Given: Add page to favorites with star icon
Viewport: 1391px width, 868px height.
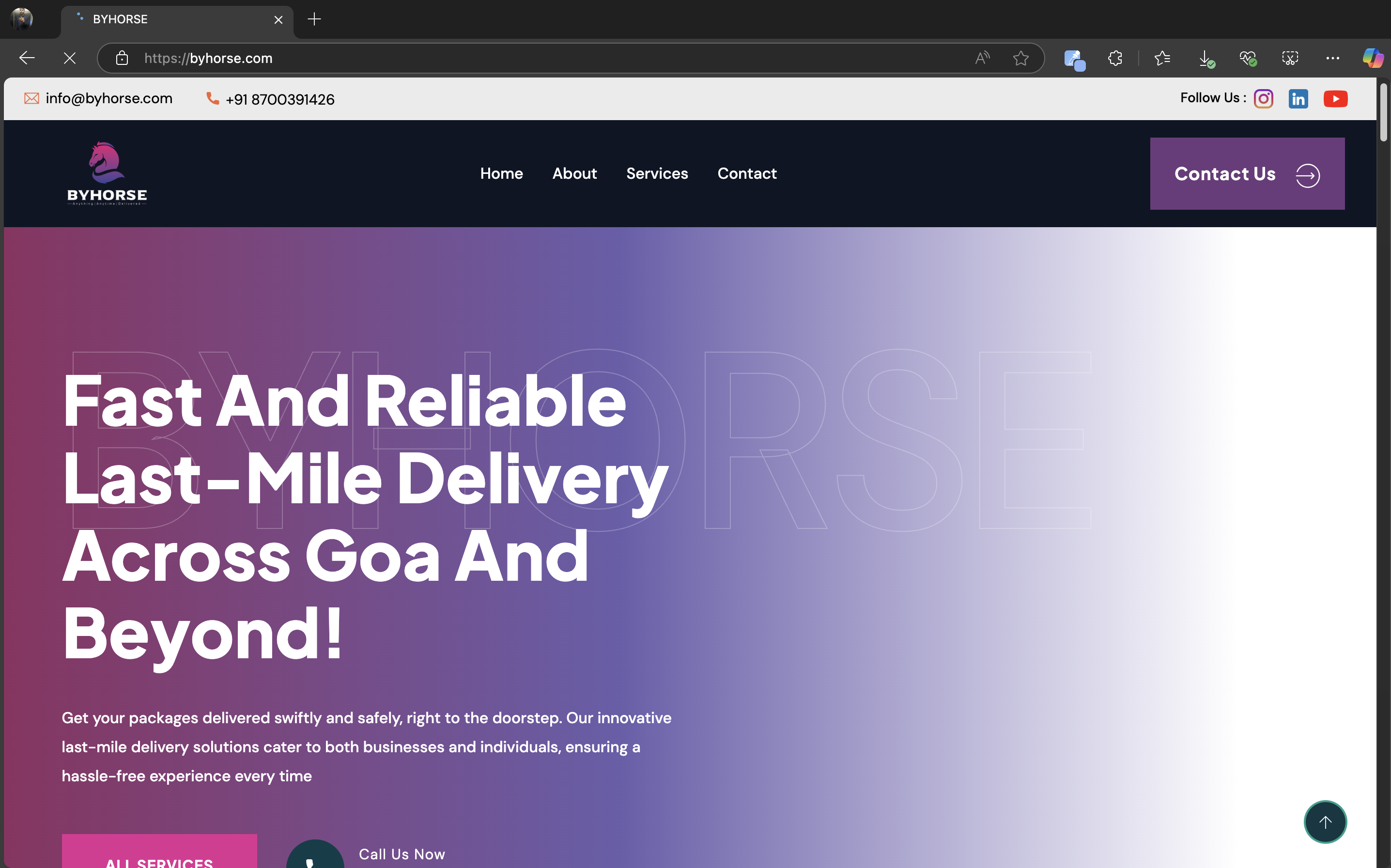Looking at the screenshot, I should (x=1020, y=58).
